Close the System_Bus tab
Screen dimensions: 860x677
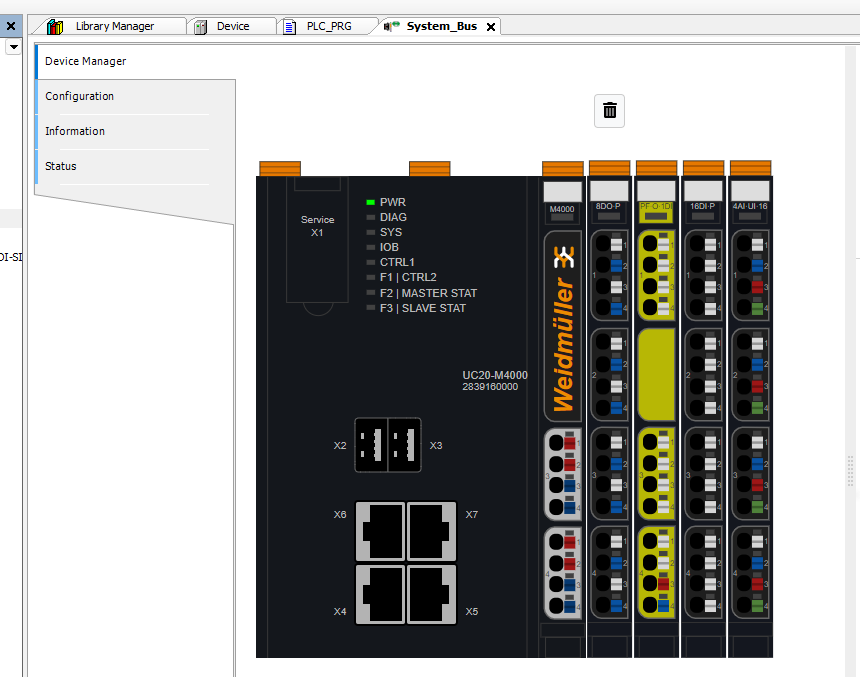[x=491, y=27]
